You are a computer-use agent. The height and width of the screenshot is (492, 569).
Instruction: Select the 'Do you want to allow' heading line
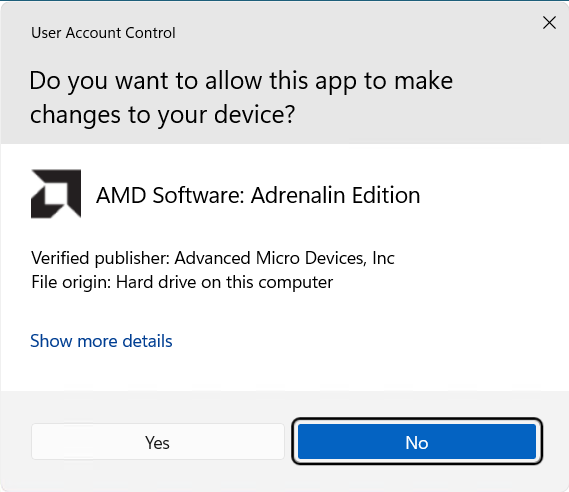click(241, 82)
